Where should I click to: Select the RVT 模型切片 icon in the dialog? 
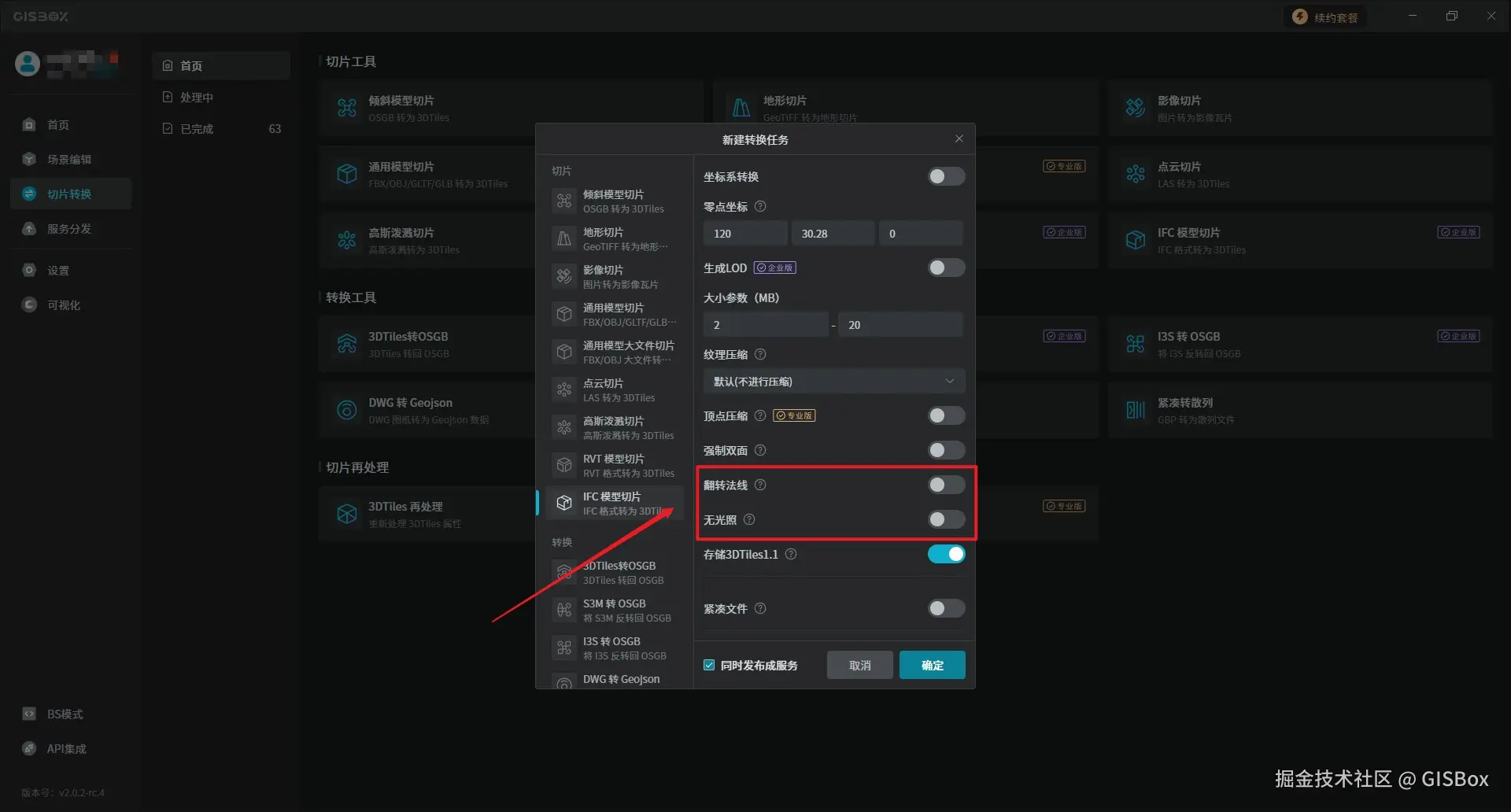(x=564, y=465)
